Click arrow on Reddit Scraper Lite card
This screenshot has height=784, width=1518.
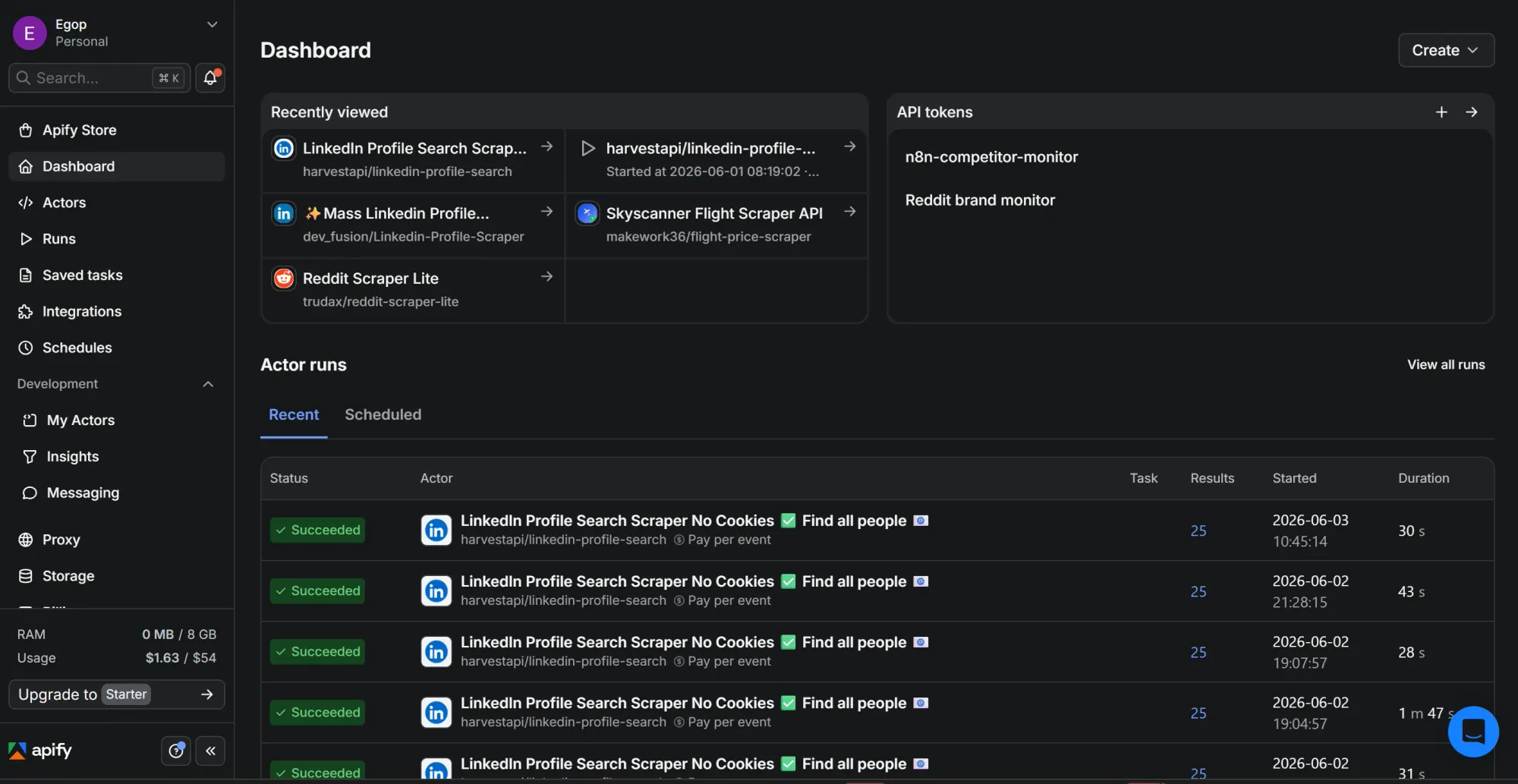tap(546, 277)
